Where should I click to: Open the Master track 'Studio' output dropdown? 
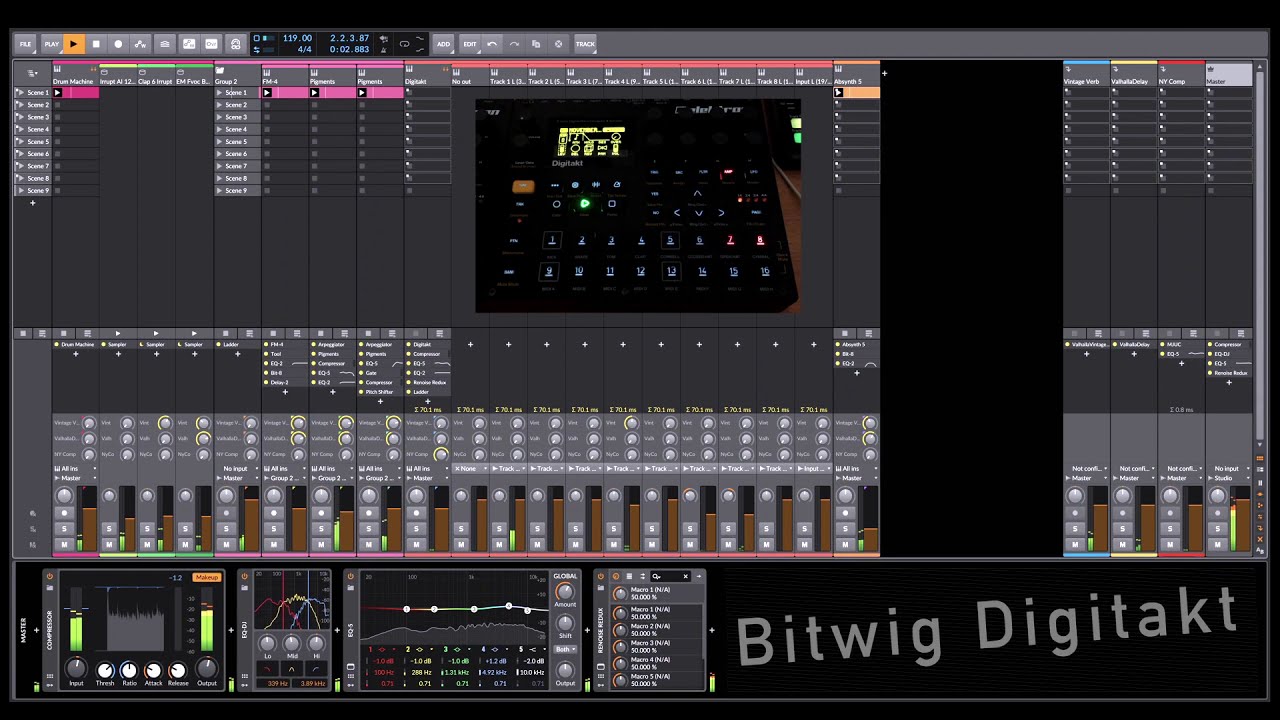tap(1228, 478)
